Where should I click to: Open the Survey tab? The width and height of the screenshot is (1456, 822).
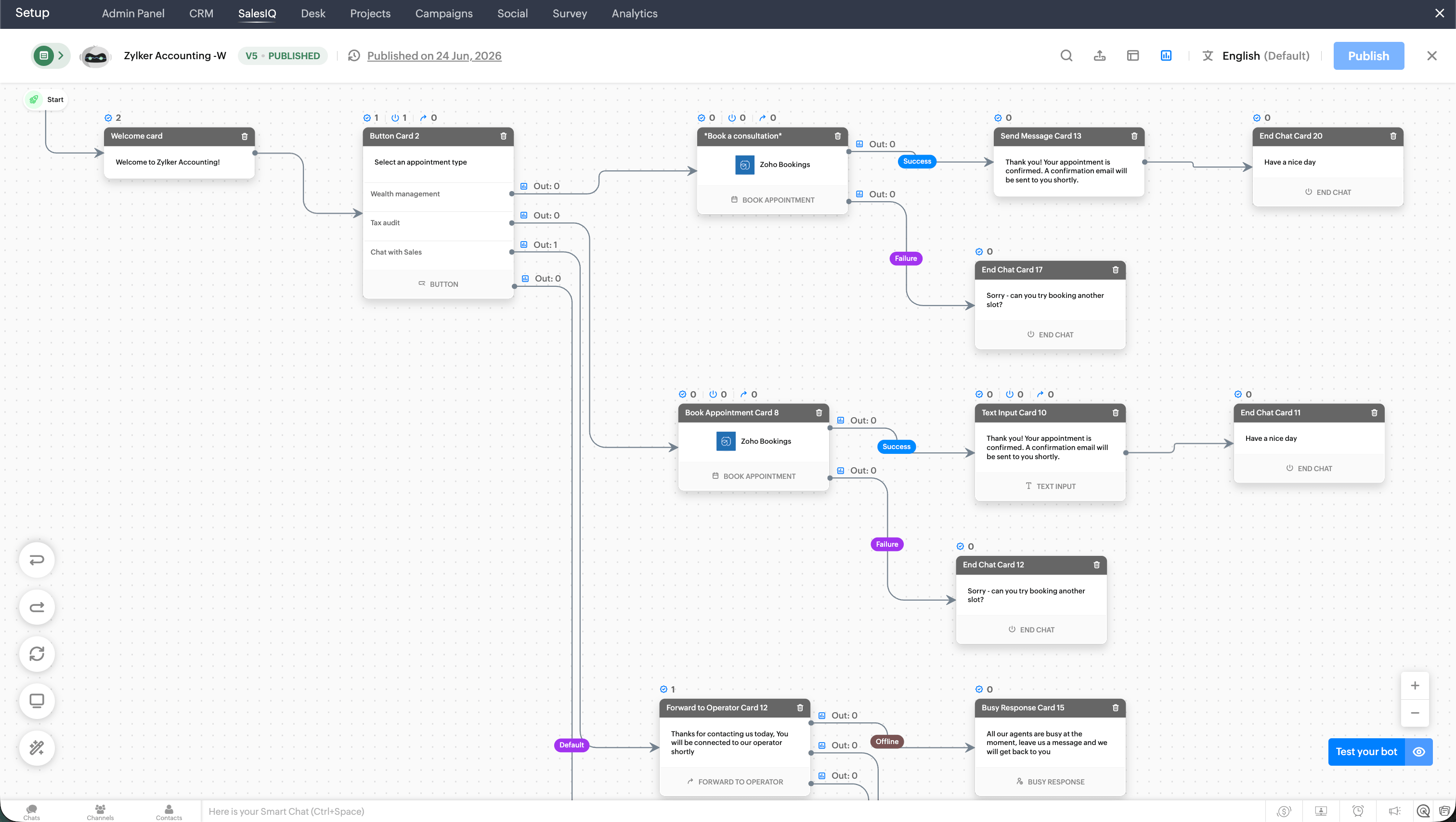570,13
